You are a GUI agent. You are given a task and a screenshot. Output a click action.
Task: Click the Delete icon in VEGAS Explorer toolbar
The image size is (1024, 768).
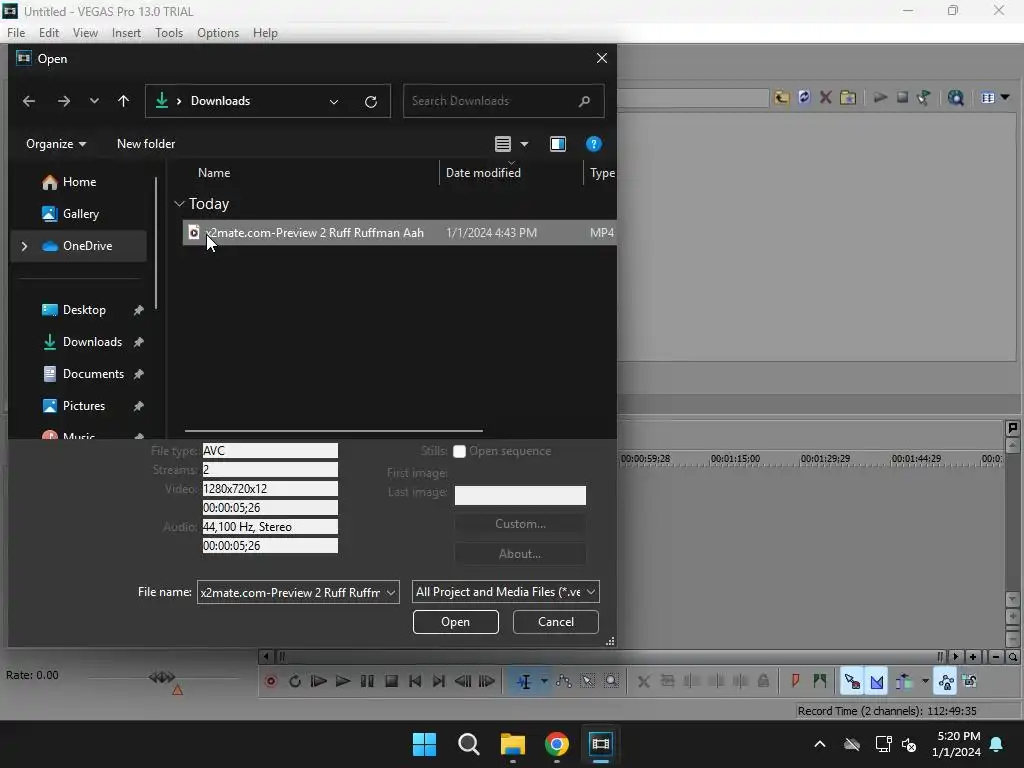[x=825, y=98]
